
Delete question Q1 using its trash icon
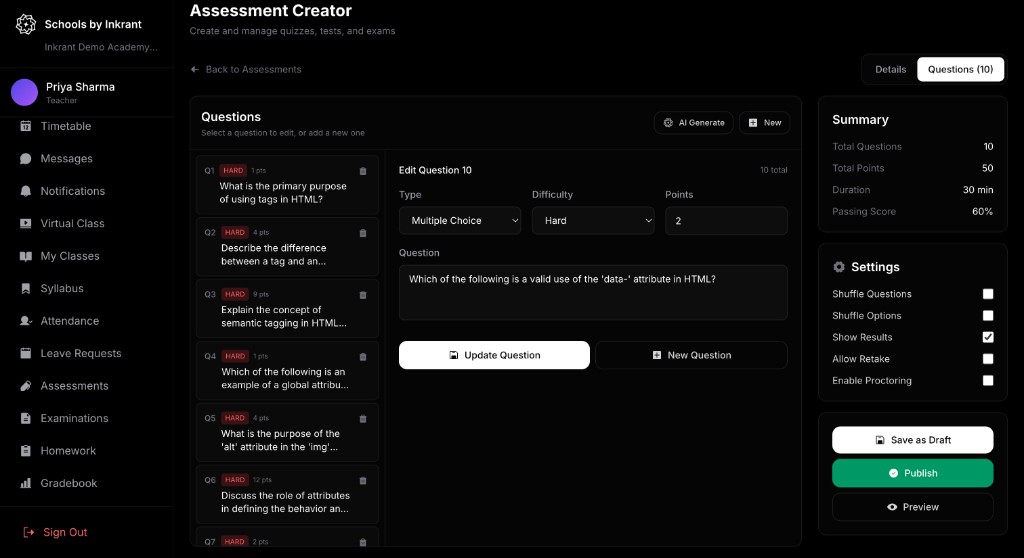pos(363,171)
